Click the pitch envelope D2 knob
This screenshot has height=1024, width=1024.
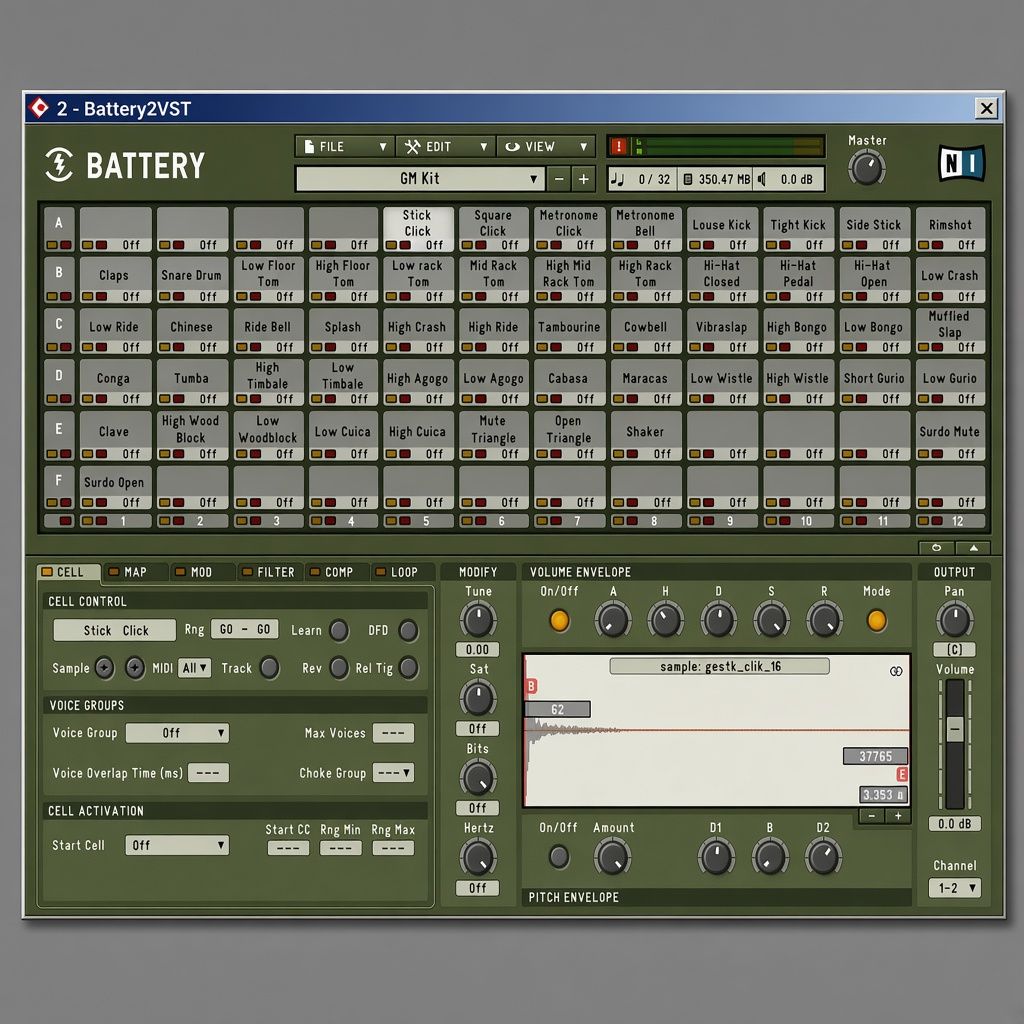823,857
